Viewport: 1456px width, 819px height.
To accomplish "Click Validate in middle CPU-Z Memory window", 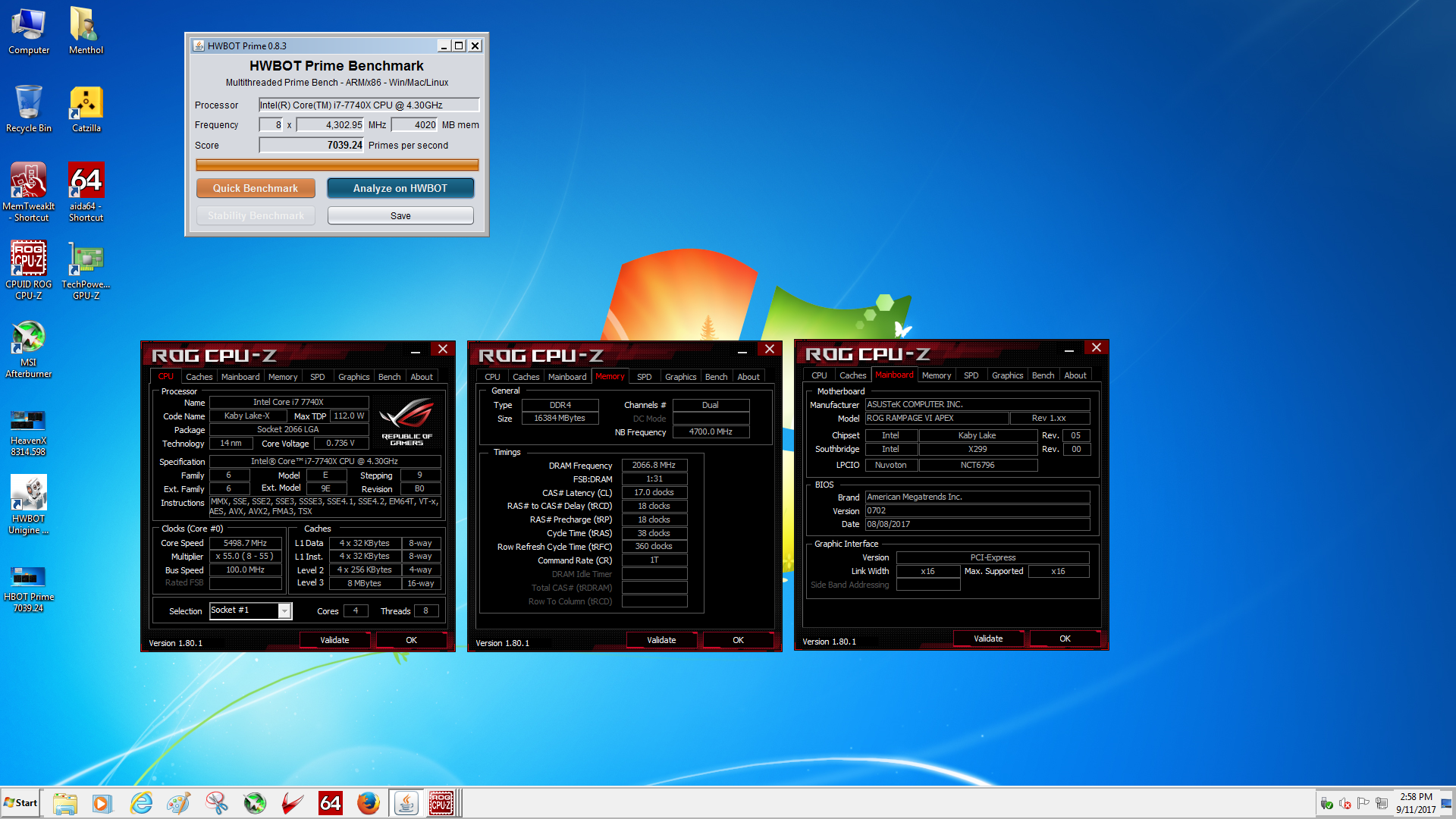I will 661,640.
